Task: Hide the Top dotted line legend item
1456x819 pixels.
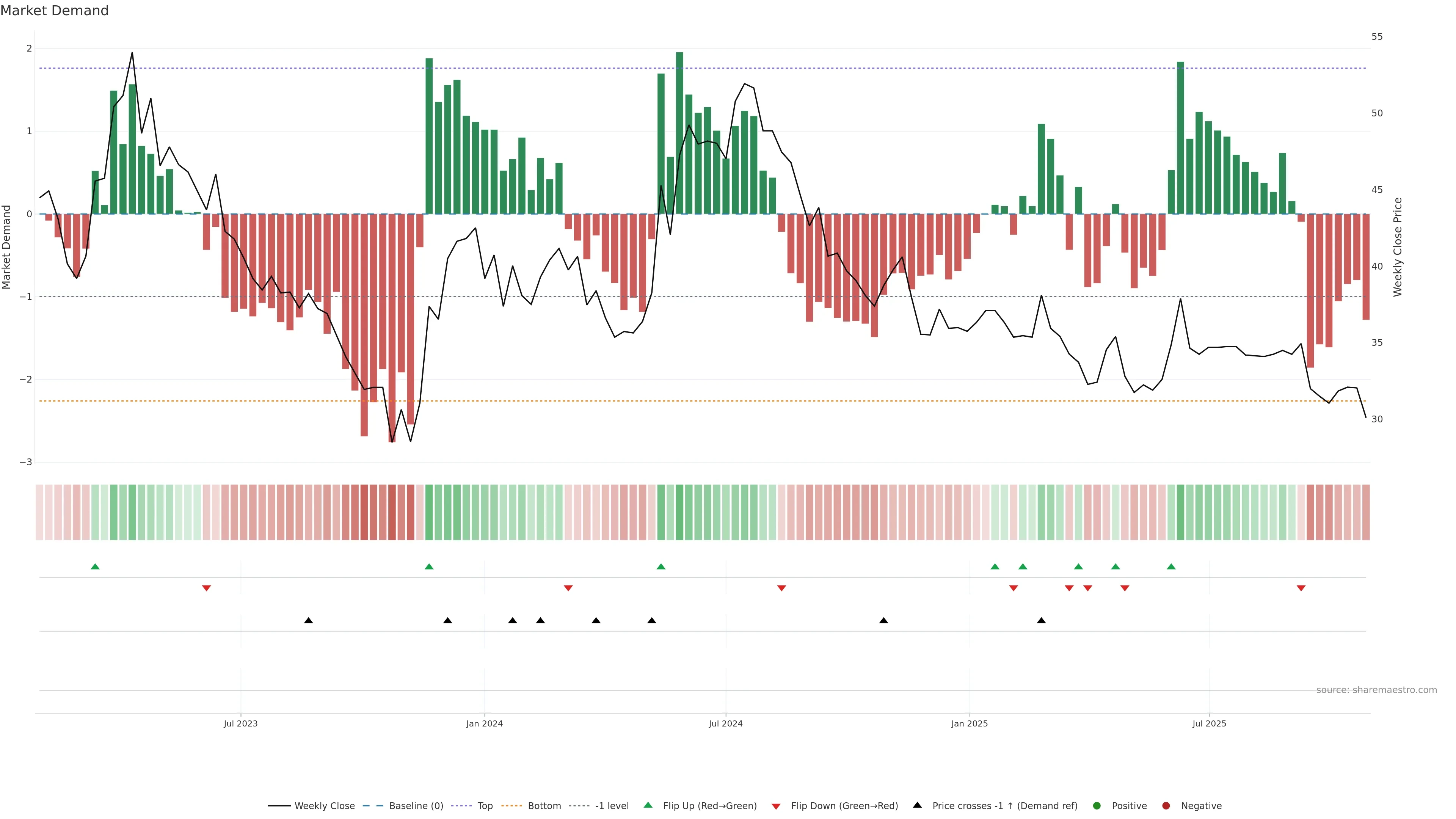Action: [x=485, y=806]
